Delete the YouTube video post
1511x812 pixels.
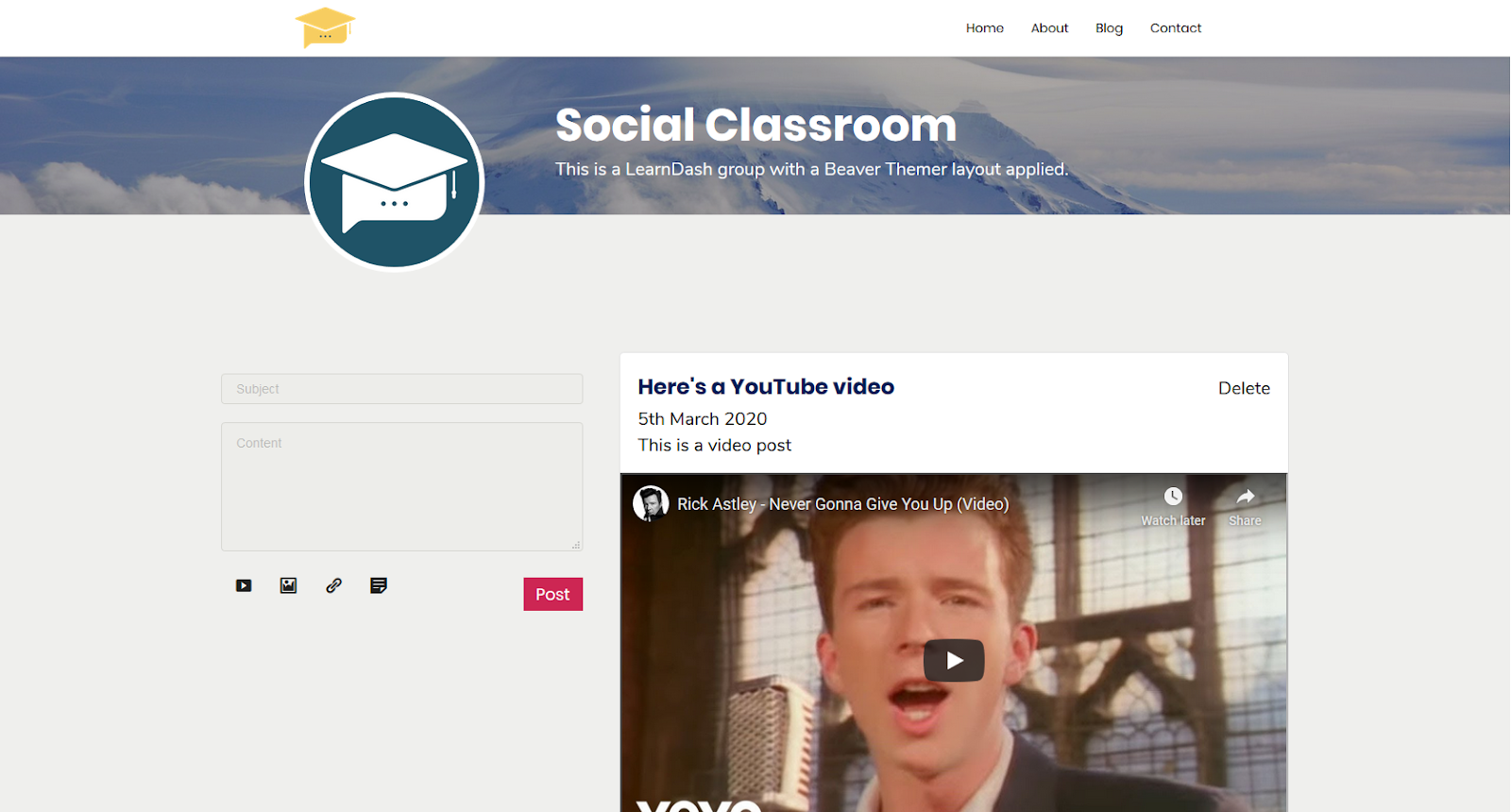tap(1244, 388)
